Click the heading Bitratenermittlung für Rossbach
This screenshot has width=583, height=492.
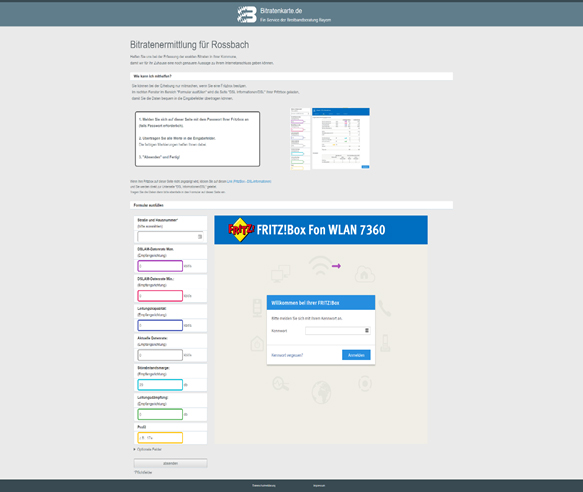190,45
